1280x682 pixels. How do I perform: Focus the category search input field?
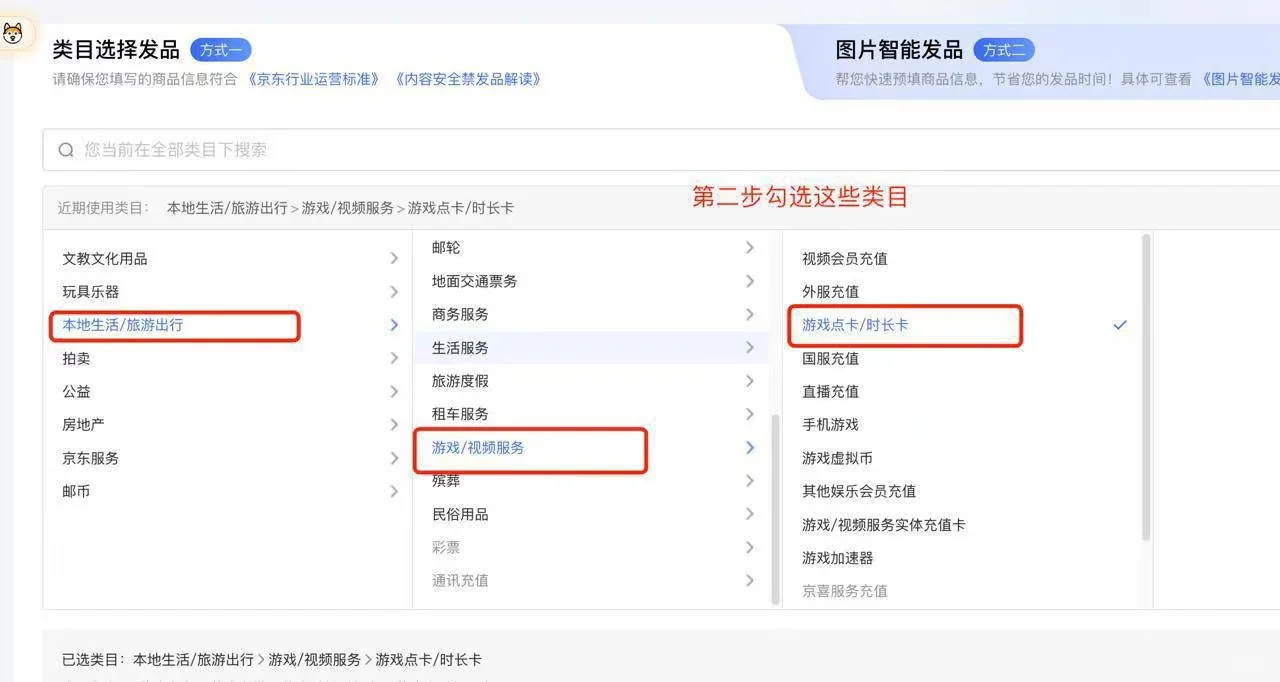661,150
